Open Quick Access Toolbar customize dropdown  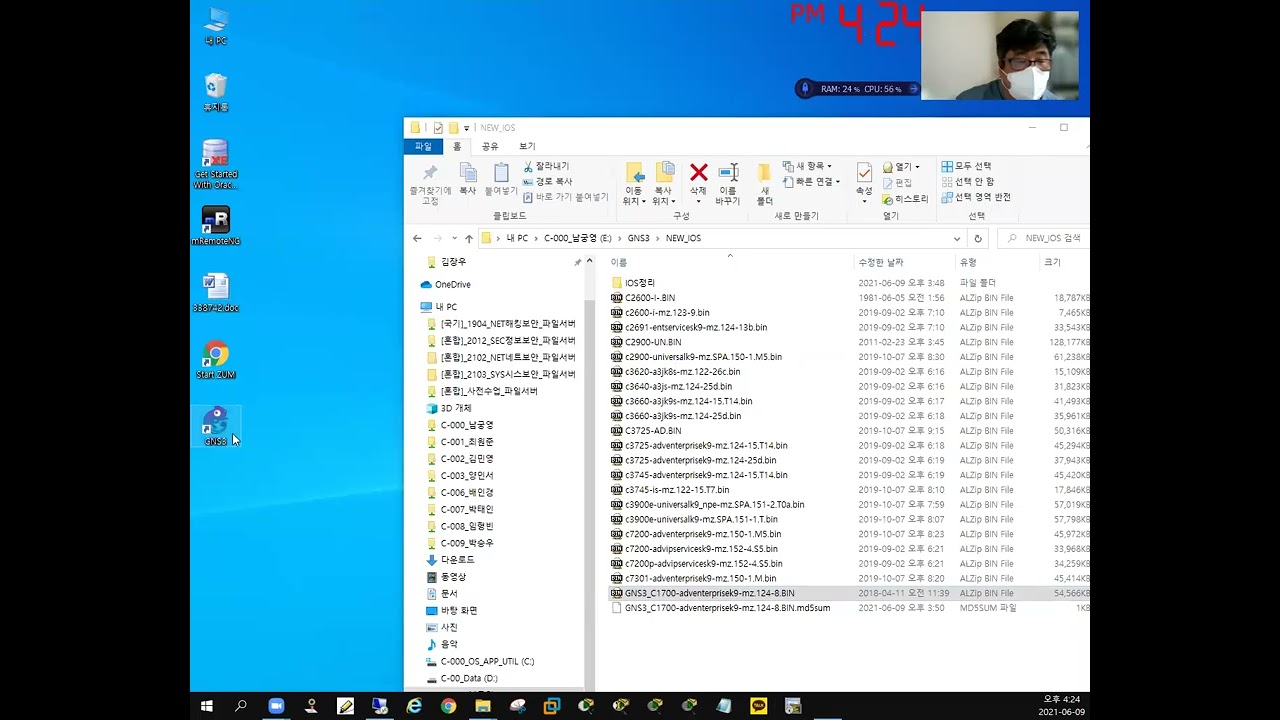pos(467,128)
